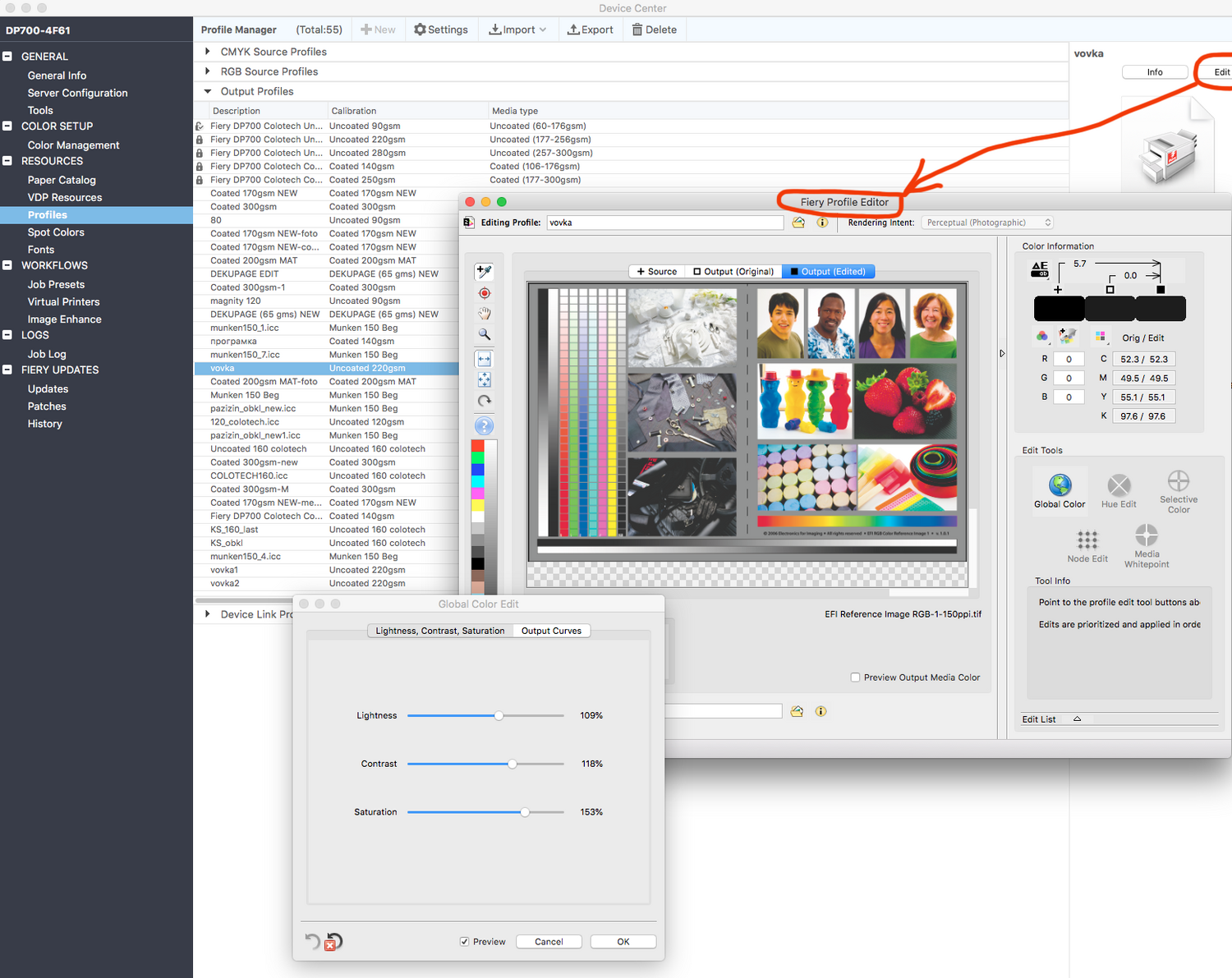The image size is (1232, 978).
Task: Select the Media Whitepoint tool
Action: click(1147, 546)
